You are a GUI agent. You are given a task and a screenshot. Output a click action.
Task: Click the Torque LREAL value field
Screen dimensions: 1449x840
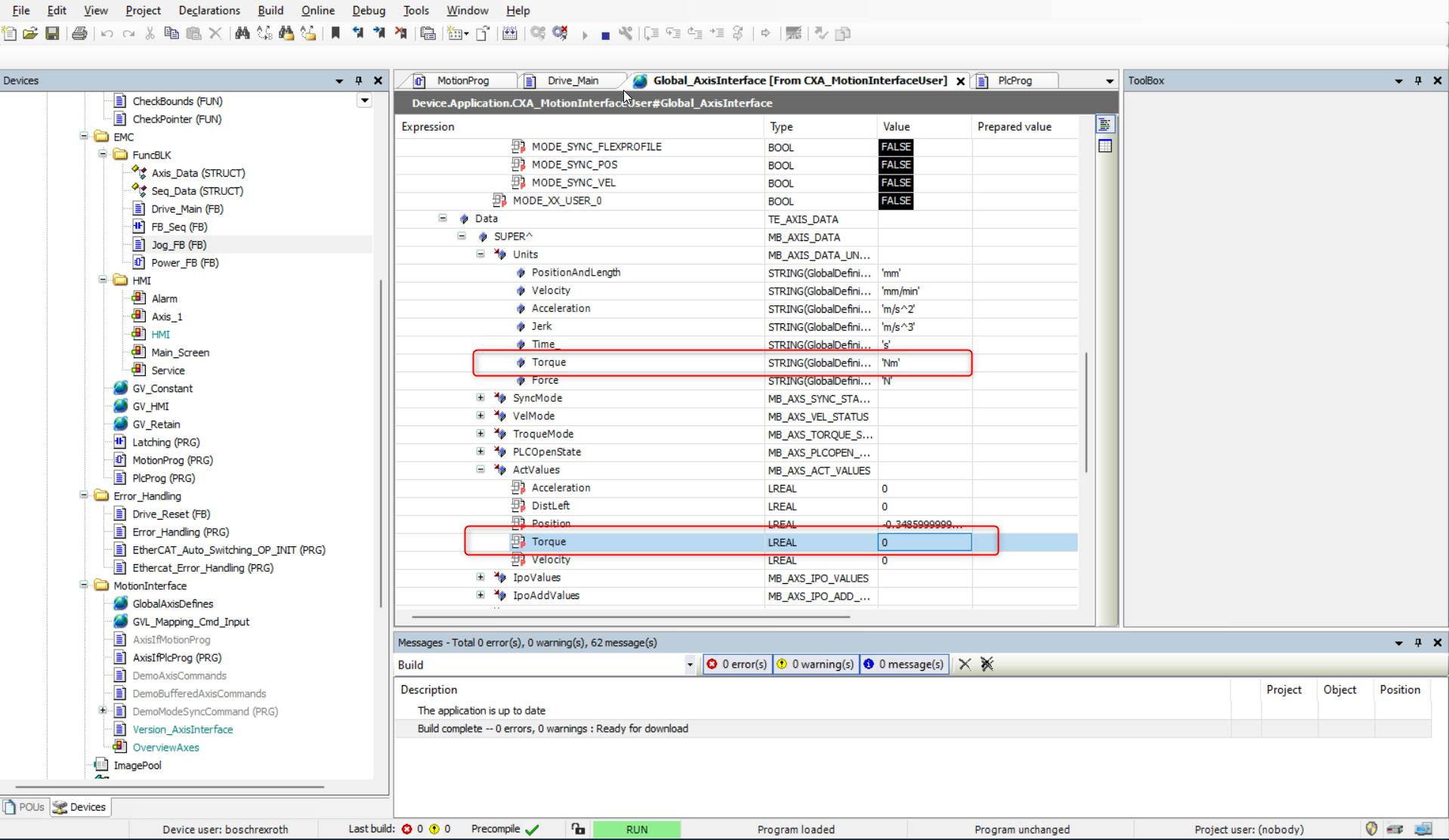pos(924,542)
